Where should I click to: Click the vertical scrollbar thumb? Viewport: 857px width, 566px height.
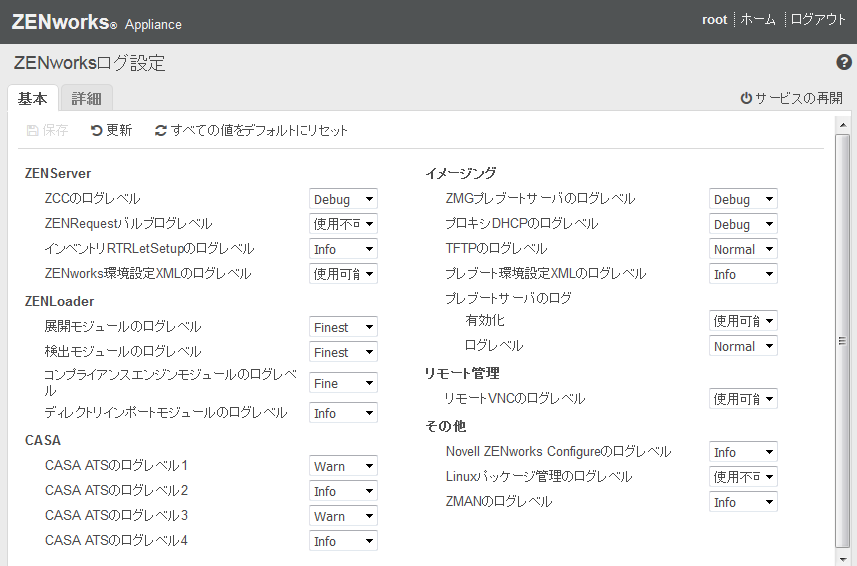tap(842, 340)
